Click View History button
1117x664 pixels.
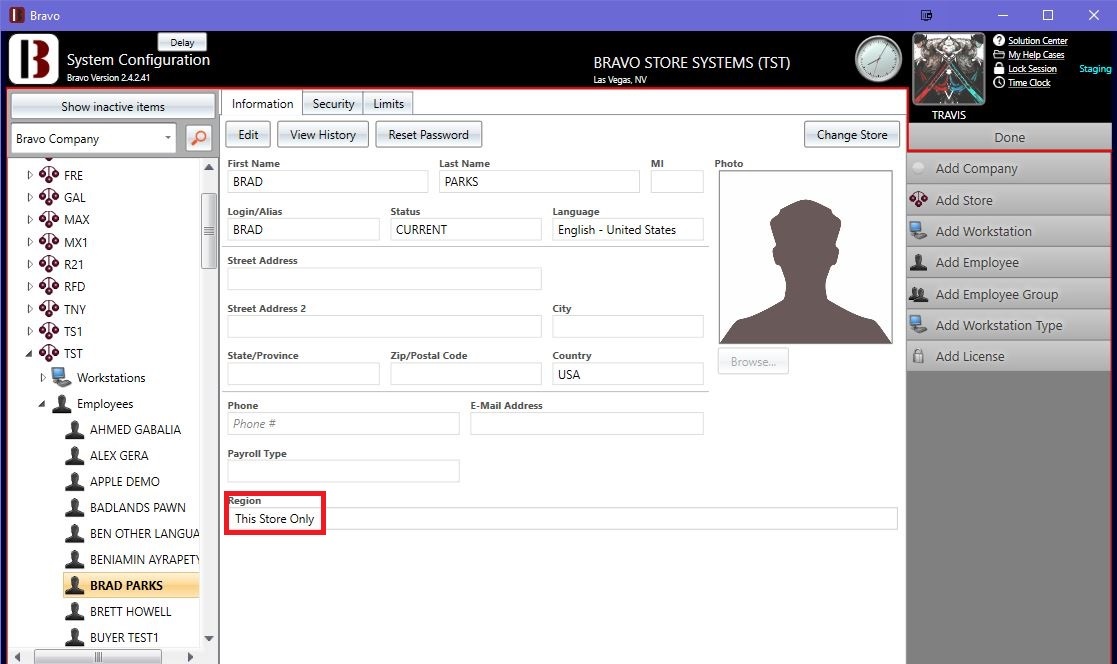tap(323, 135)
